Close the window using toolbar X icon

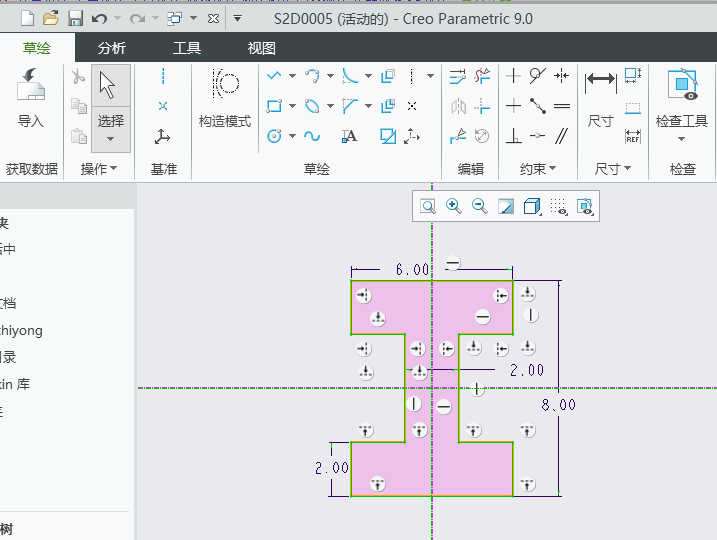point(213,19)
